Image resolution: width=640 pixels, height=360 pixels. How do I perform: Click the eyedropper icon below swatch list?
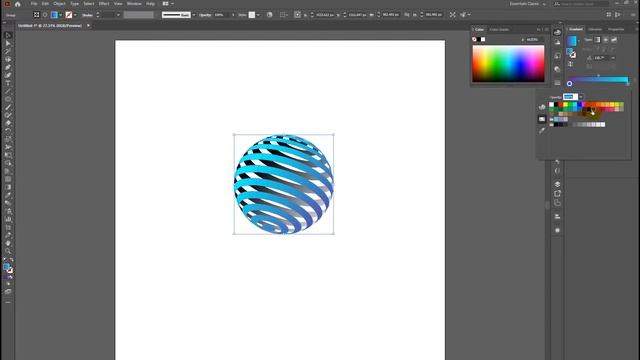pos(542,131)
